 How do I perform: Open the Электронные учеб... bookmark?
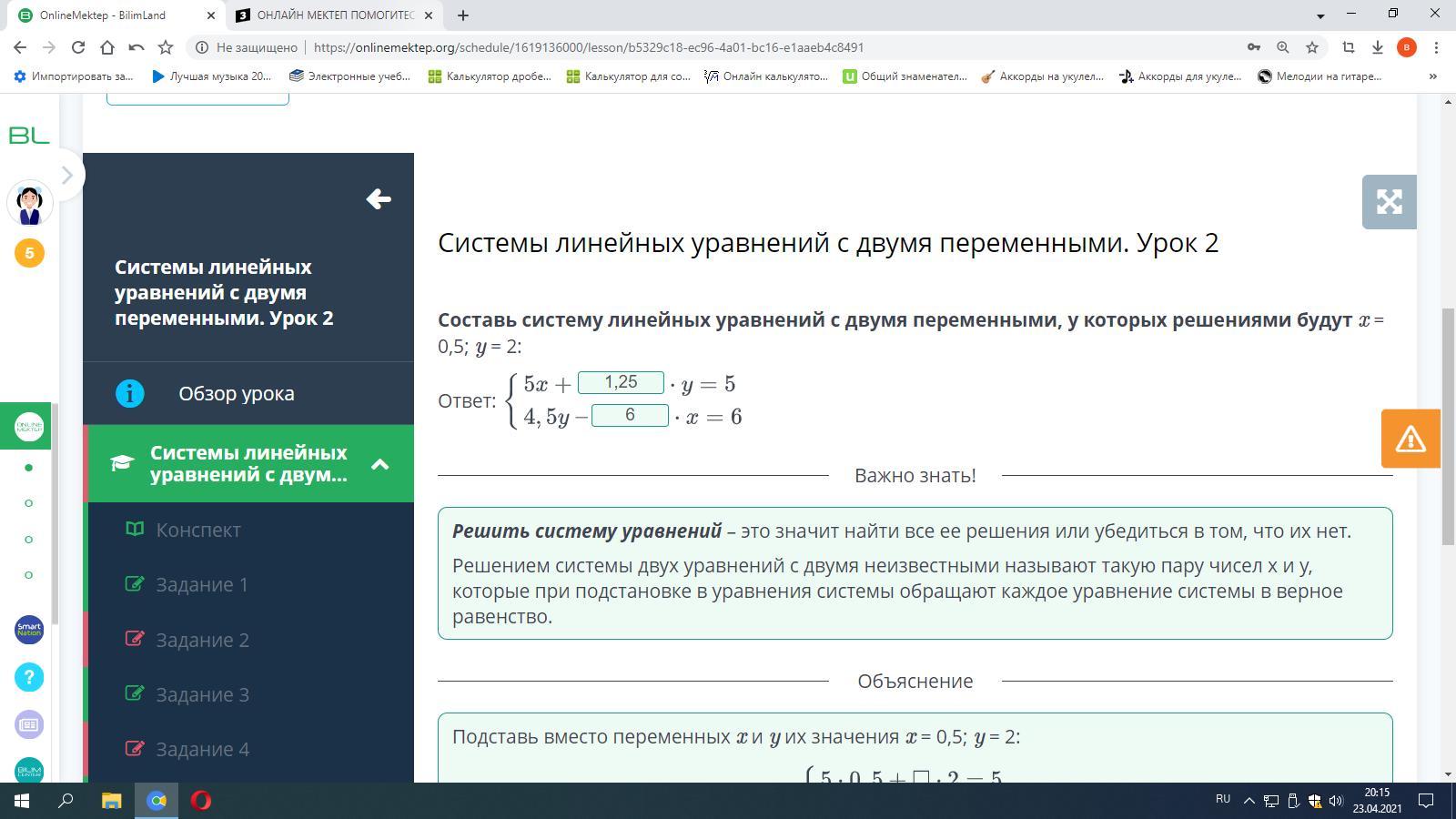[349, 76]
